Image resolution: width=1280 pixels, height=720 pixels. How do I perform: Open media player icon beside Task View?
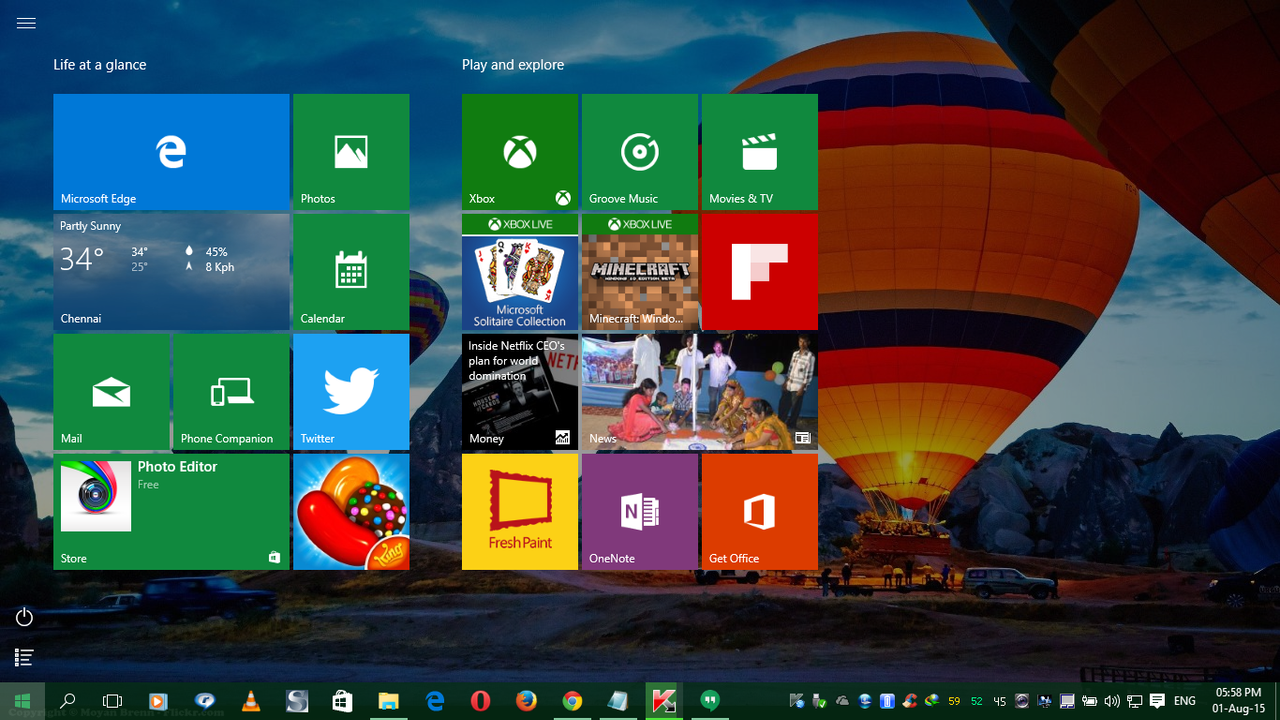[158, 702]
